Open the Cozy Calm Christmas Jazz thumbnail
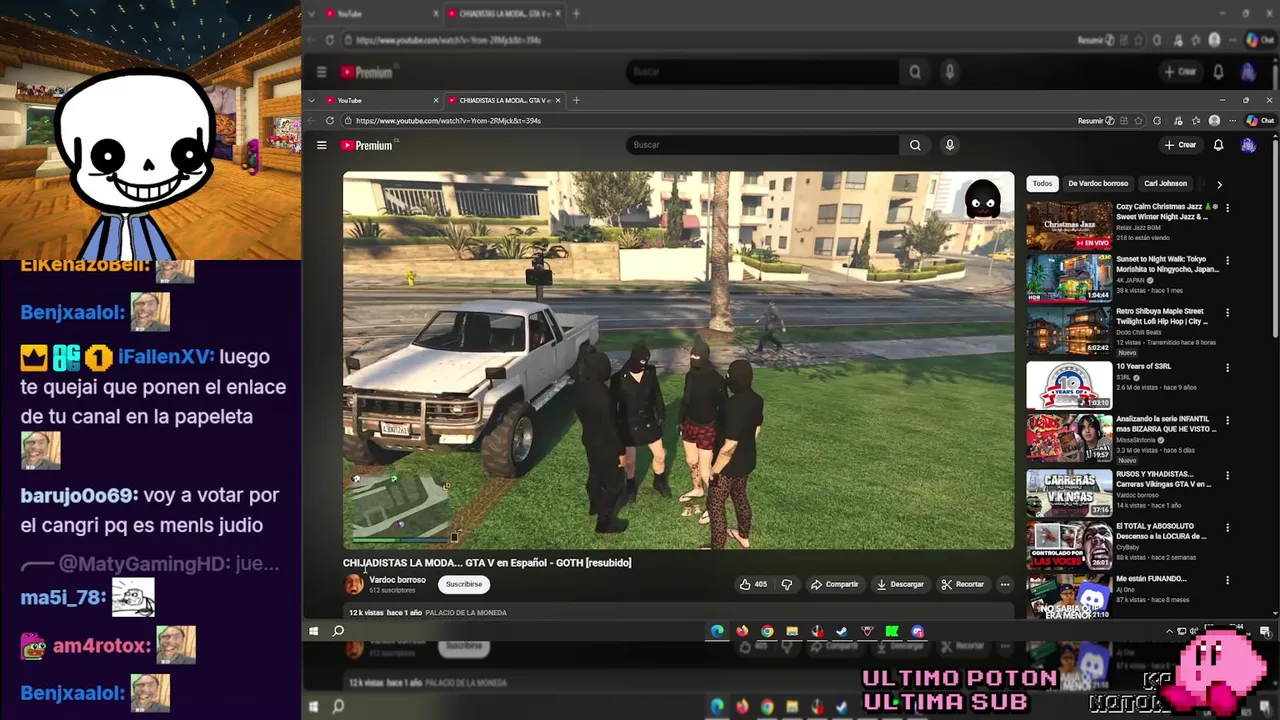 1069,225
